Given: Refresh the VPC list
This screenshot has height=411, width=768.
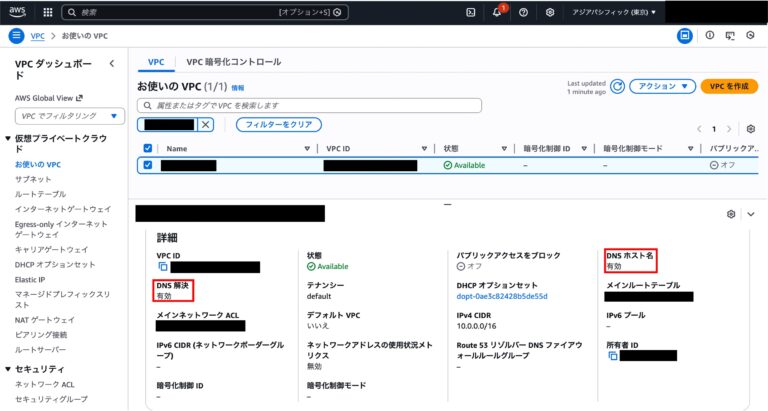Looking at the screenshot, I should (617, 87).
